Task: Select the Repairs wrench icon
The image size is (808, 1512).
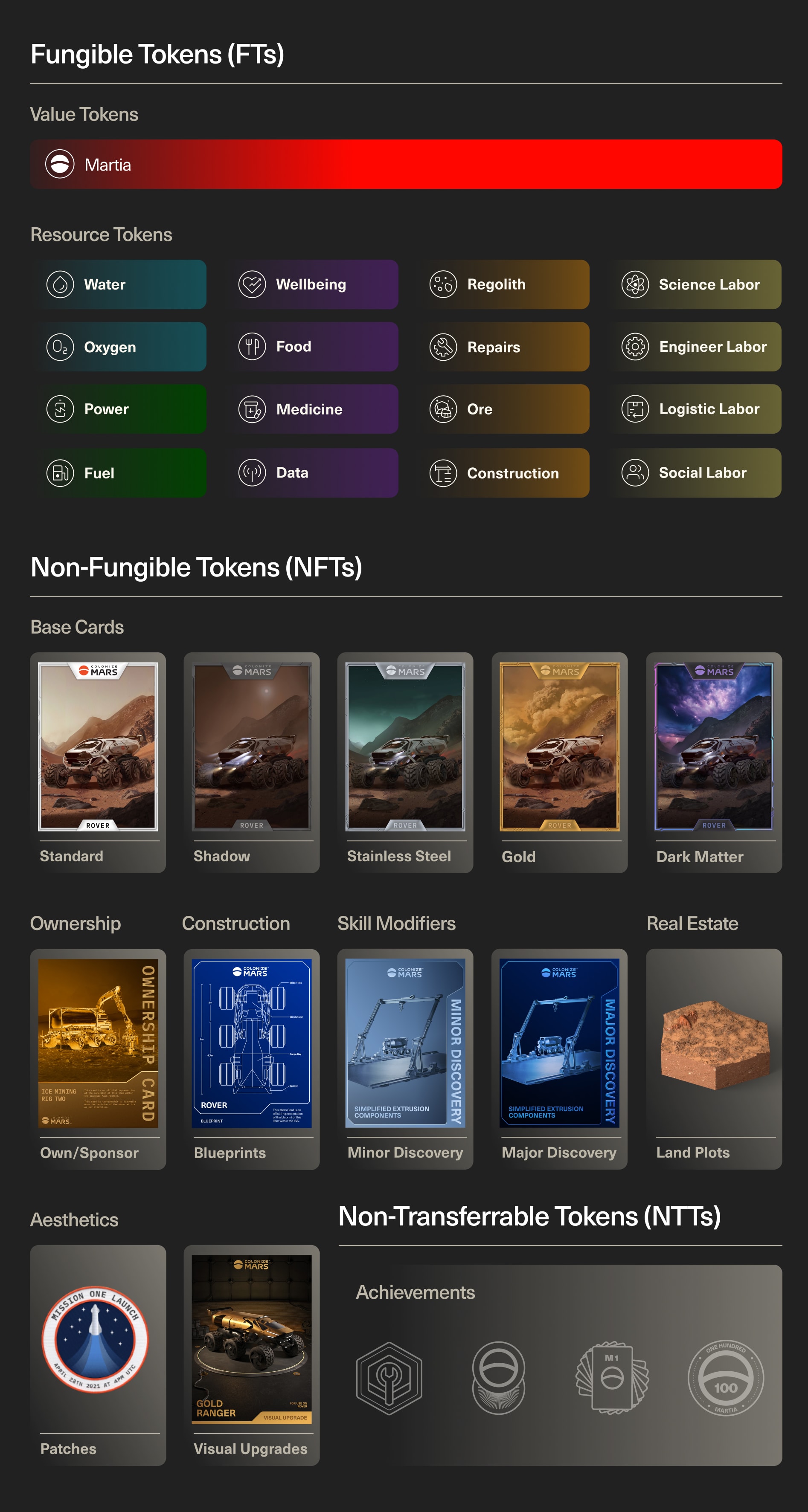Action: coord(443,347)
